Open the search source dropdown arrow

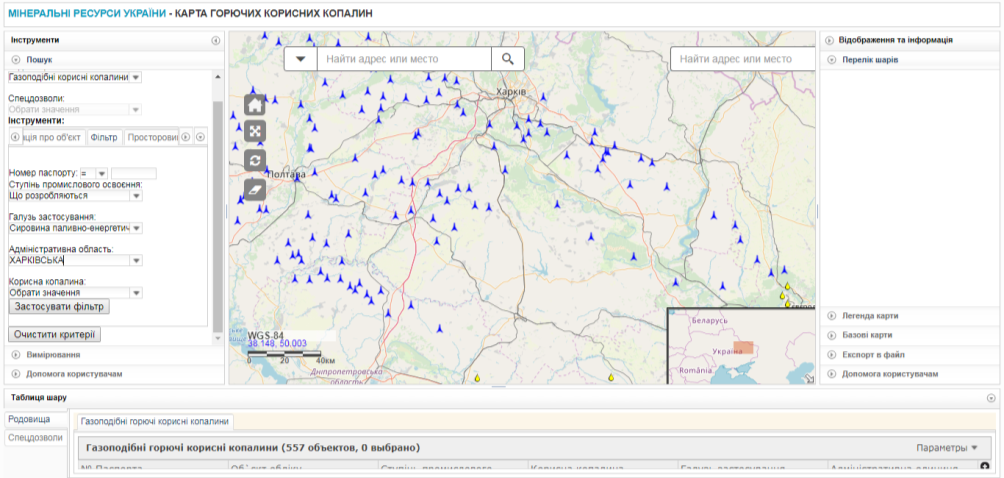(301, 59)
